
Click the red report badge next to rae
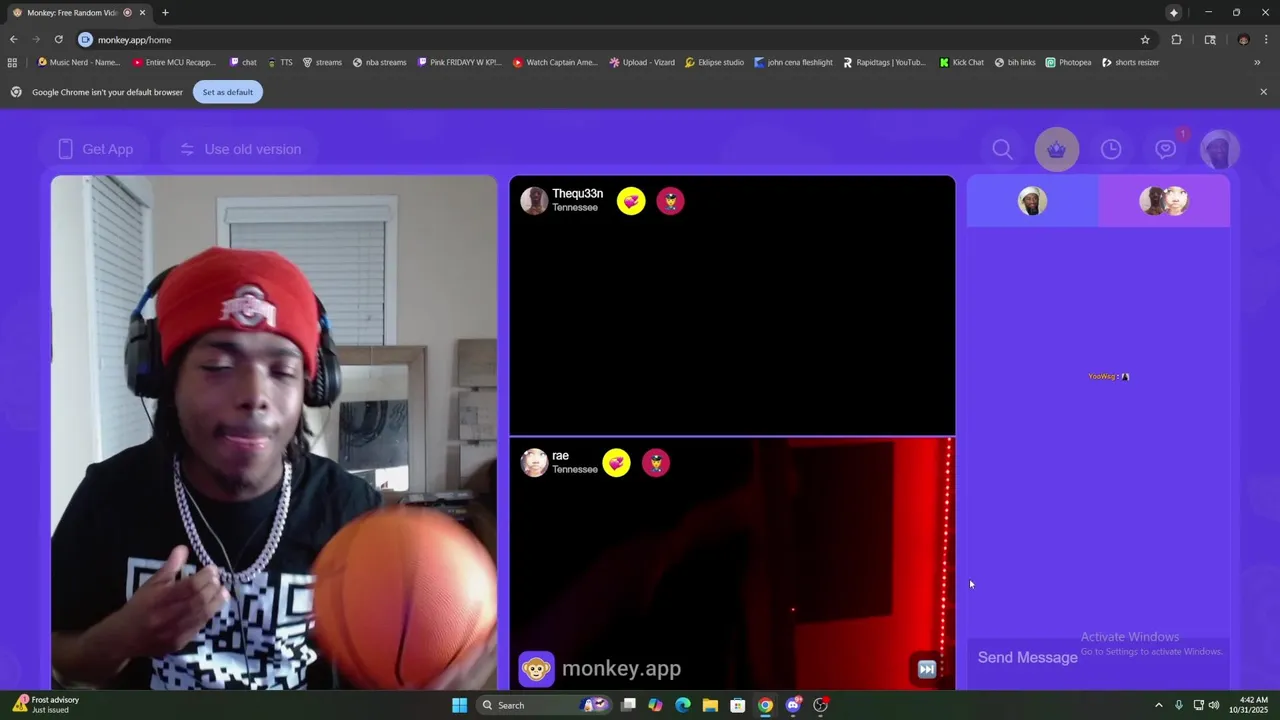(656, 463)
